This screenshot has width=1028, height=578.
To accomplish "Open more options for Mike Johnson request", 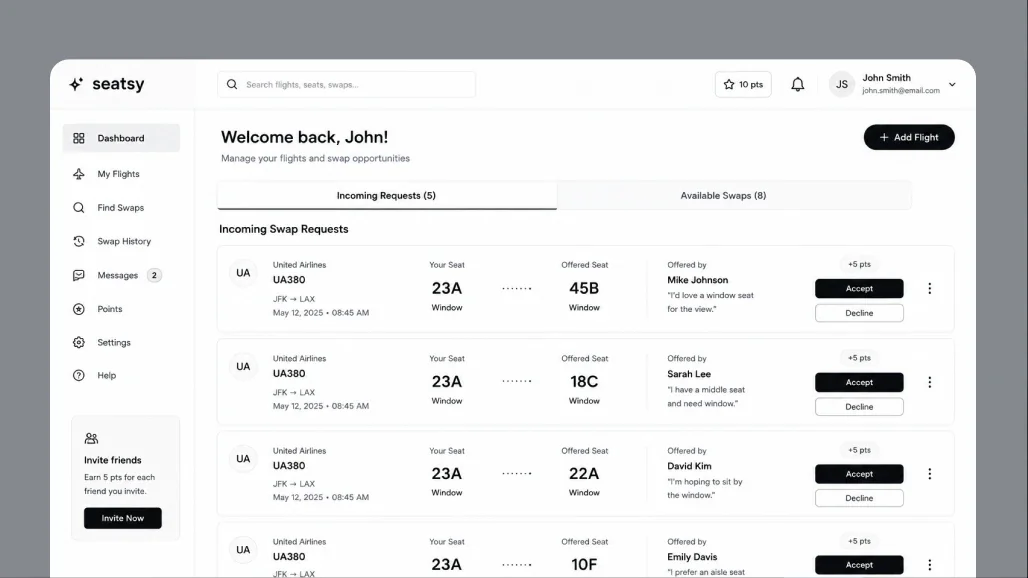I will [929, 288].
